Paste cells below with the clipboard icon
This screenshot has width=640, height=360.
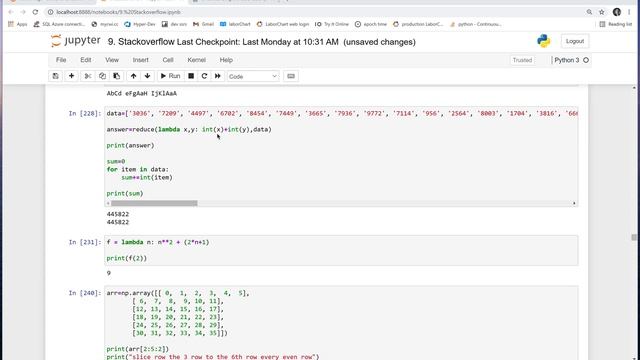pos(117,76)
